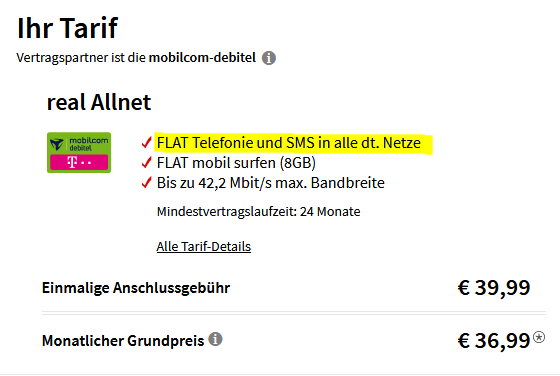Click the Ihr Tarif page heading
This screenshot has height=376, width=560.
click(67, 28)
